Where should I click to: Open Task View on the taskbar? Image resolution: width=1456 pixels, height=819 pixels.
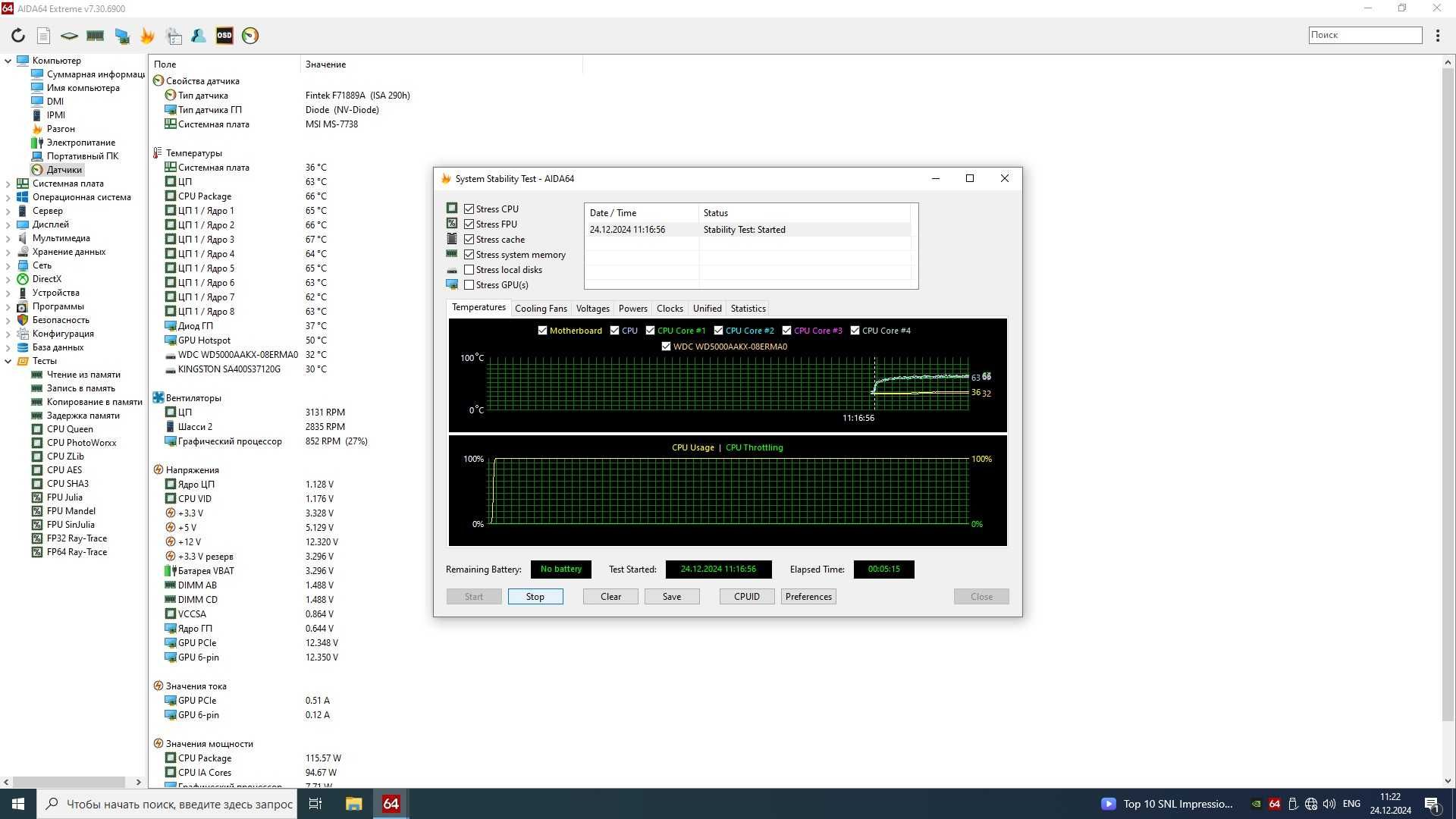click(315, 804)
